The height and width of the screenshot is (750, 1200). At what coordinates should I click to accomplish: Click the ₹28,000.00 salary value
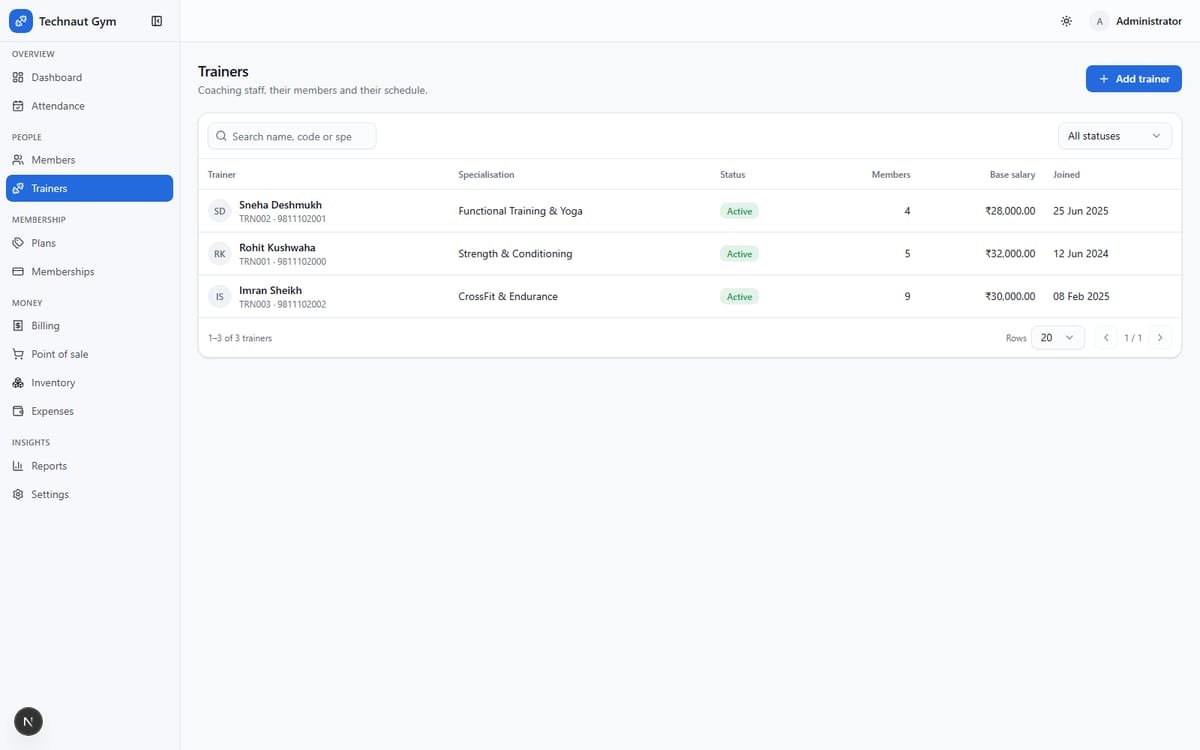click(1010, 211)
